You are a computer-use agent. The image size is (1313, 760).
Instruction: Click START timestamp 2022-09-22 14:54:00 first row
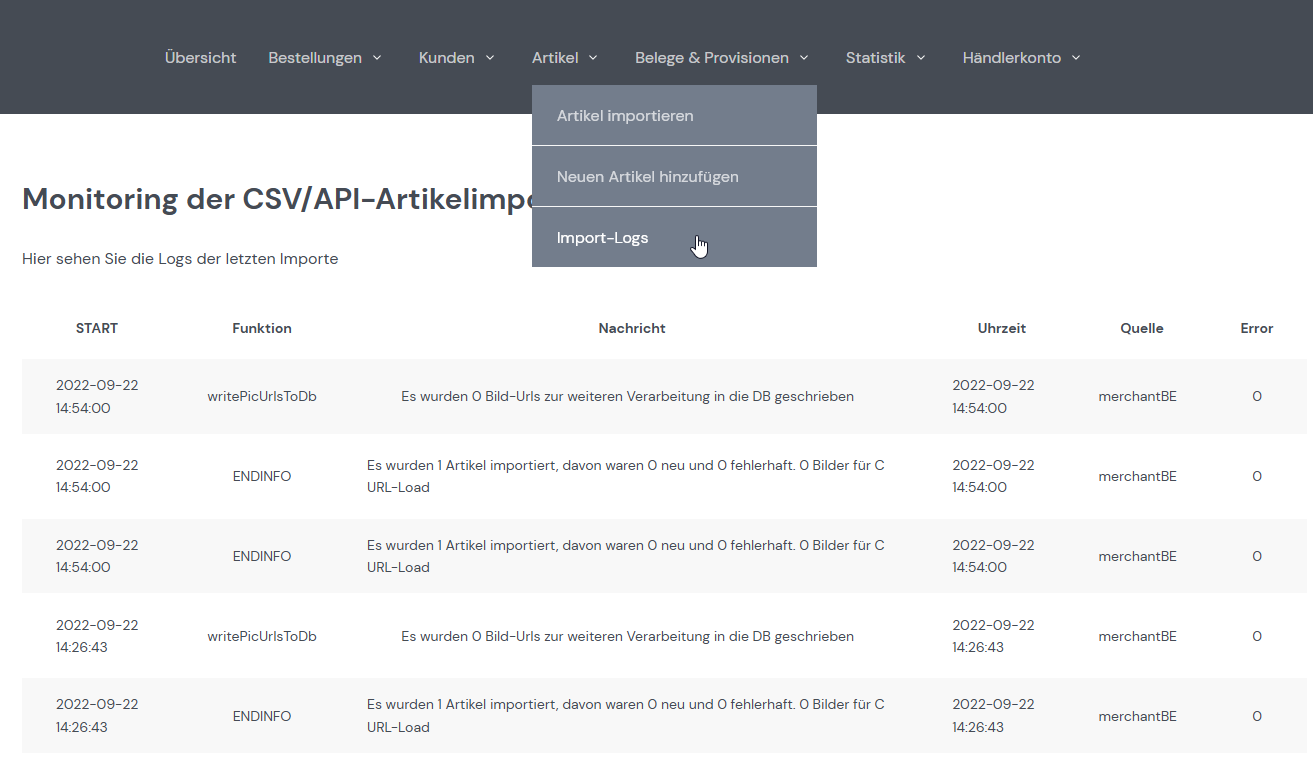(97, 397)
